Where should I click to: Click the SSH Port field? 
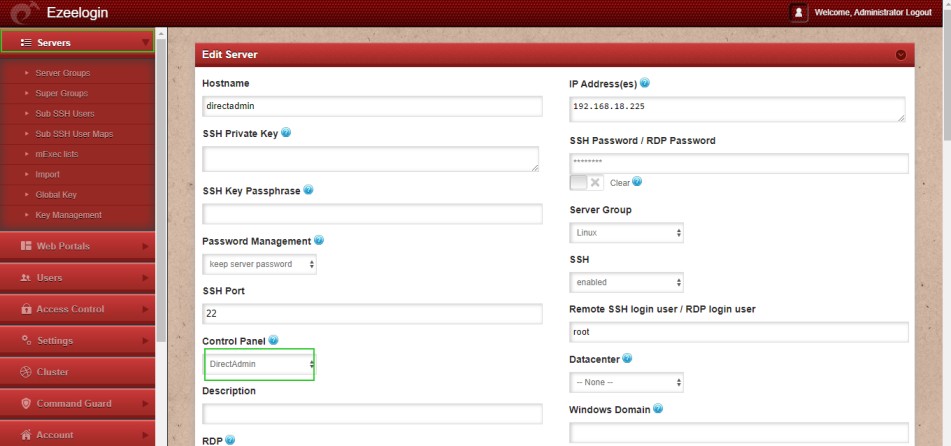click(372, 314)
